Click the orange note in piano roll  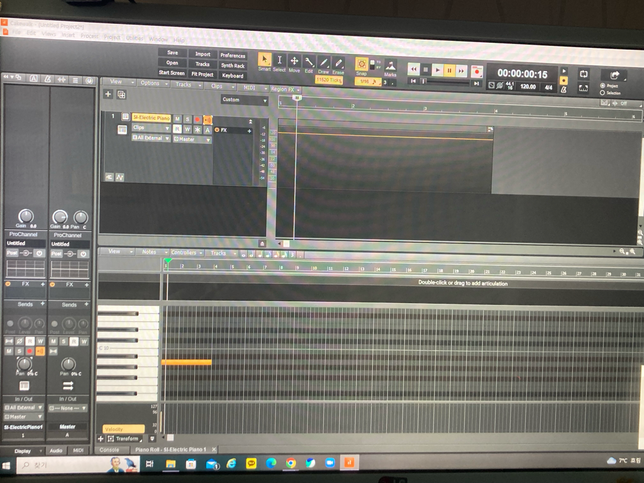point(186,362)
